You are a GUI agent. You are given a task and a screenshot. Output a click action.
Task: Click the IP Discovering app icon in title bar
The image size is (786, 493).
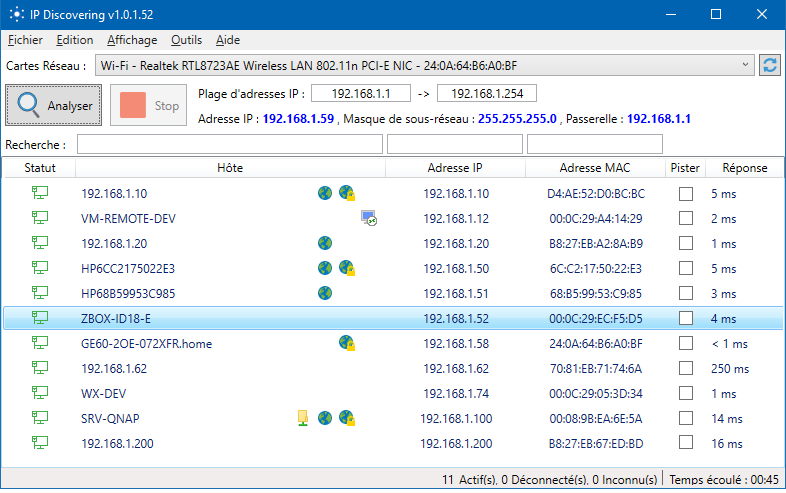tap(17, 15)
